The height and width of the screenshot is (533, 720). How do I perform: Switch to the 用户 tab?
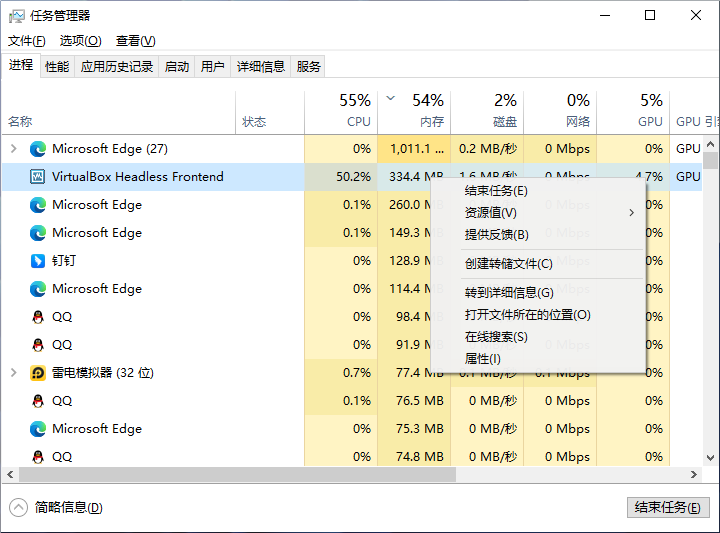[213, 67]
